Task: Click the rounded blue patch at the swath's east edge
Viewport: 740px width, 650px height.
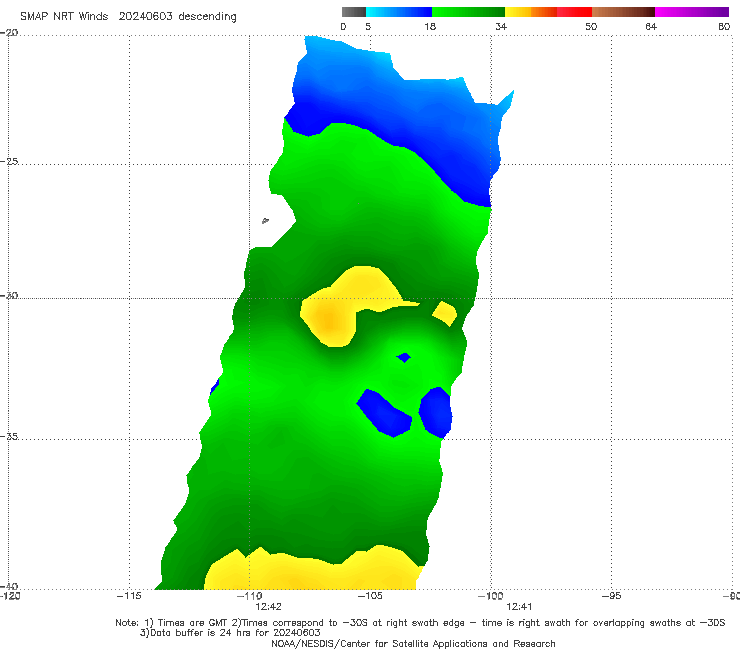Action: 436,413
